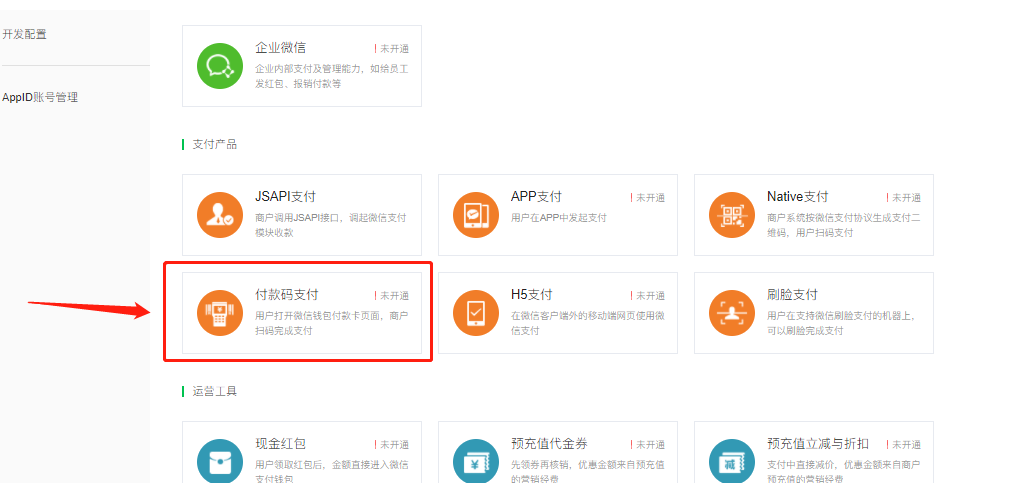Image resolution: width=1019 pixels, height=483 pixels.
Task: Click the 预充值立减与折扣 discount icon
Action: (732, 462)
